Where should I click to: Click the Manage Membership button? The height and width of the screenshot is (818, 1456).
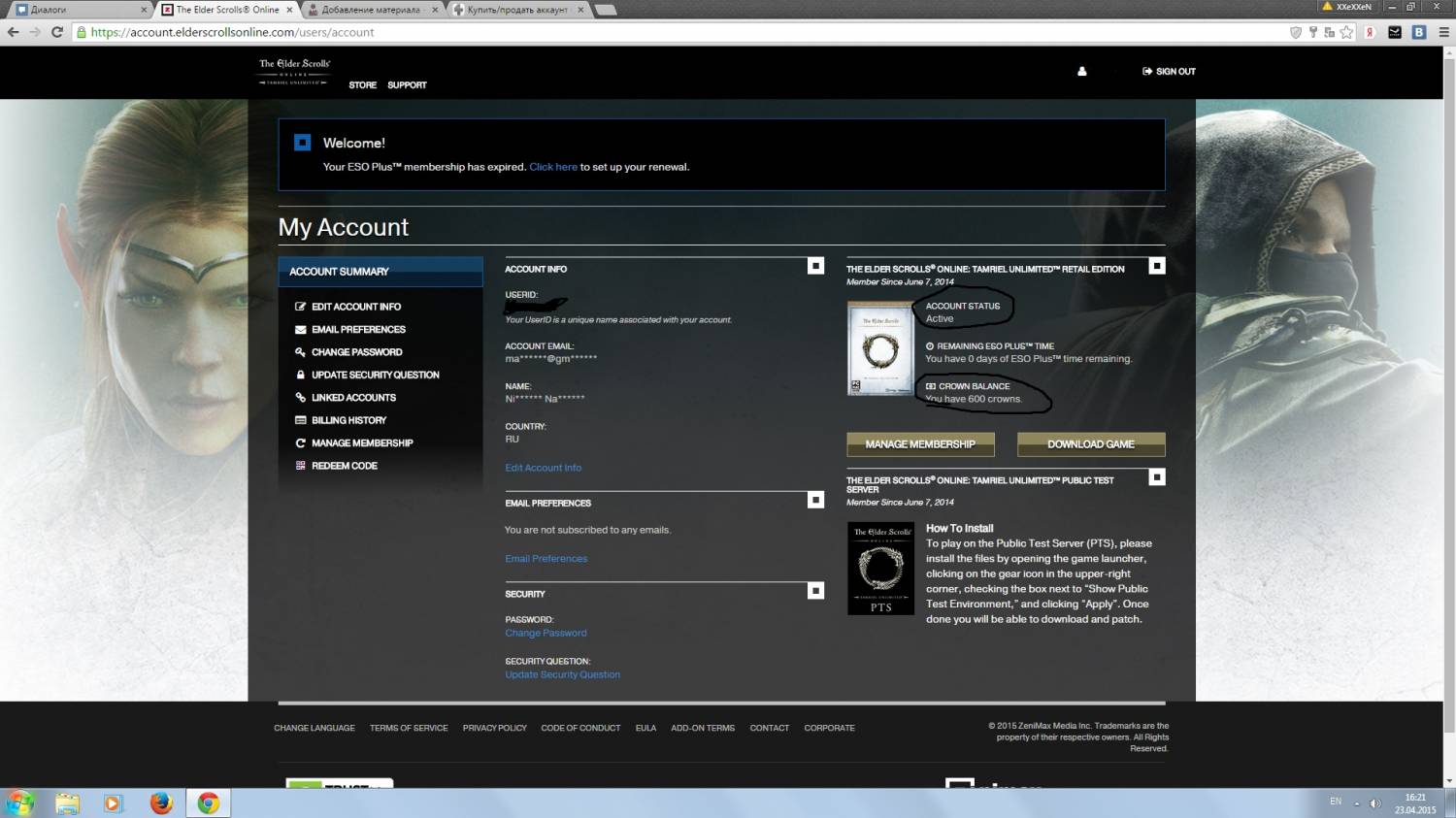tap(920, 444)
